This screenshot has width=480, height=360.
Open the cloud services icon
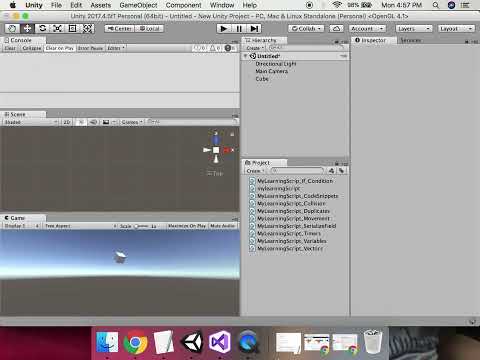[336, 29]
